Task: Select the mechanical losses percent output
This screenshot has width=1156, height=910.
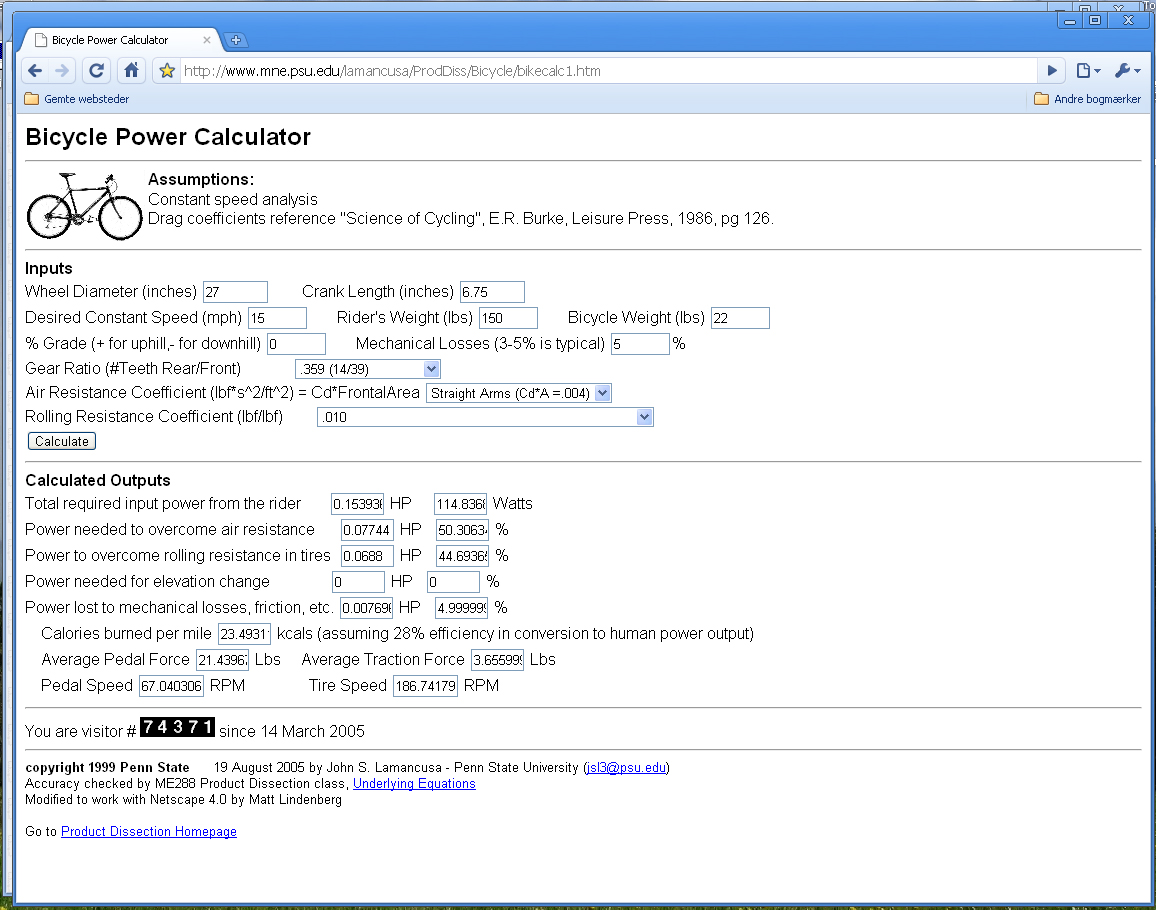Action: point(462,608)
